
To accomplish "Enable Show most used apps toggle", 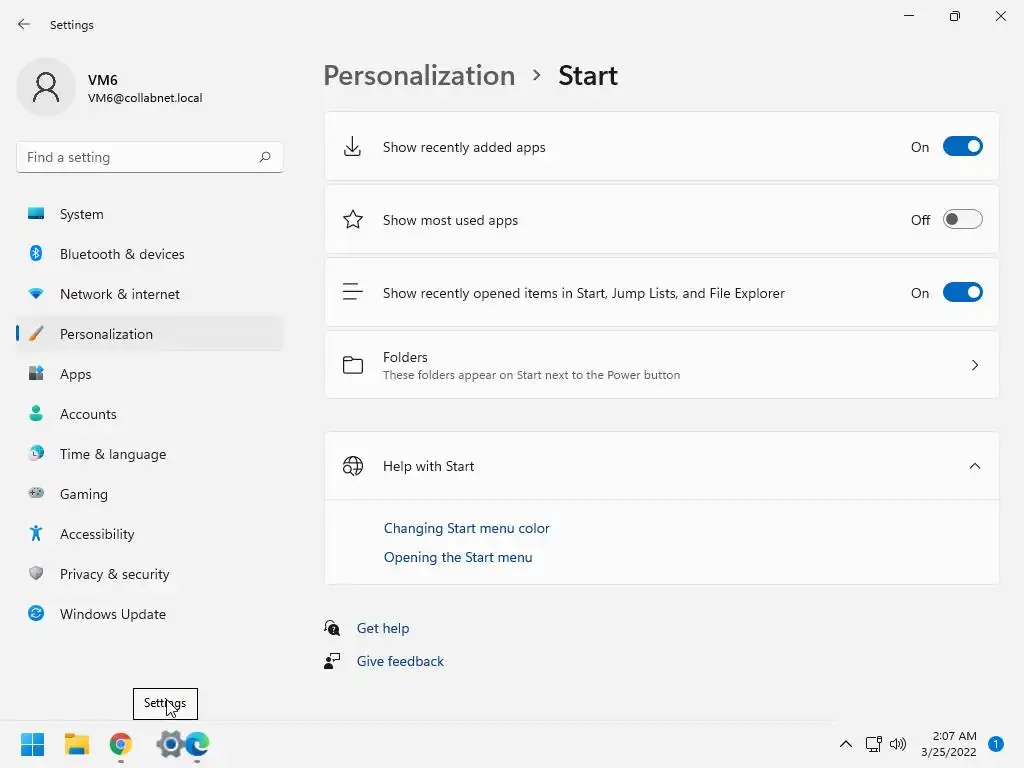I will [962, 220].
